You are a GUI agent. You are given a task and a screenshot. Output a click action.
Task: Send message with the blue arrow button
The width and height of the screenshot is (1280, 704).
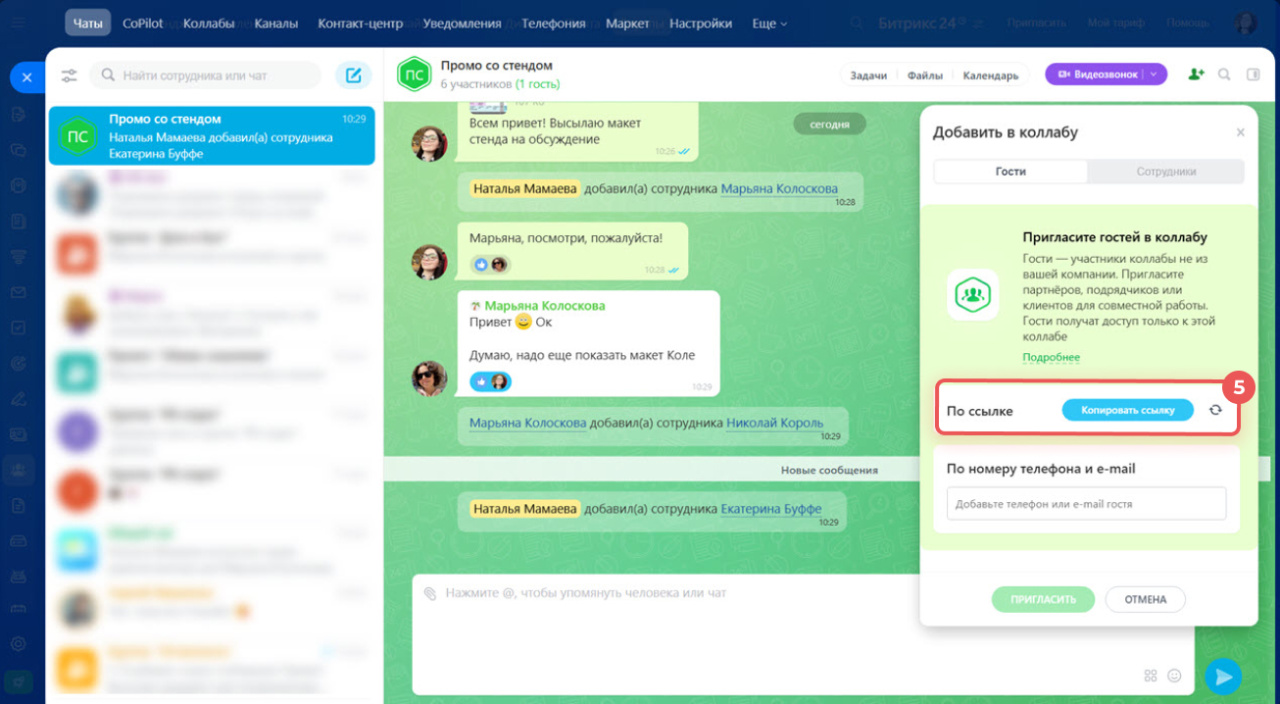coord(1223,677)
